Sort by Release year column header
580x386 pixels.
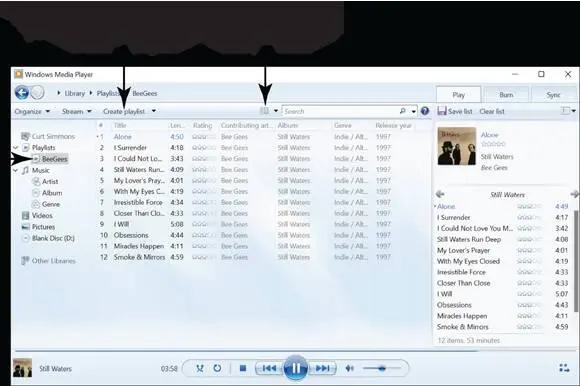click(x=394, y=125)
